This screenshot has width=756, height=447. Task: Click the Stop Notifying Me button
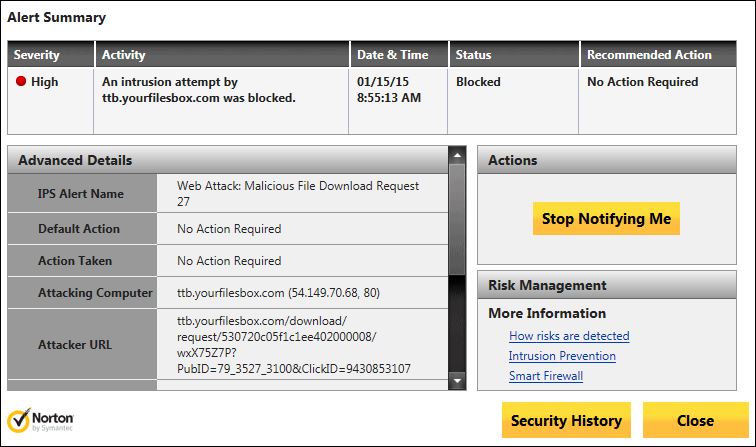pyautogui.click(x=606, y=218)
